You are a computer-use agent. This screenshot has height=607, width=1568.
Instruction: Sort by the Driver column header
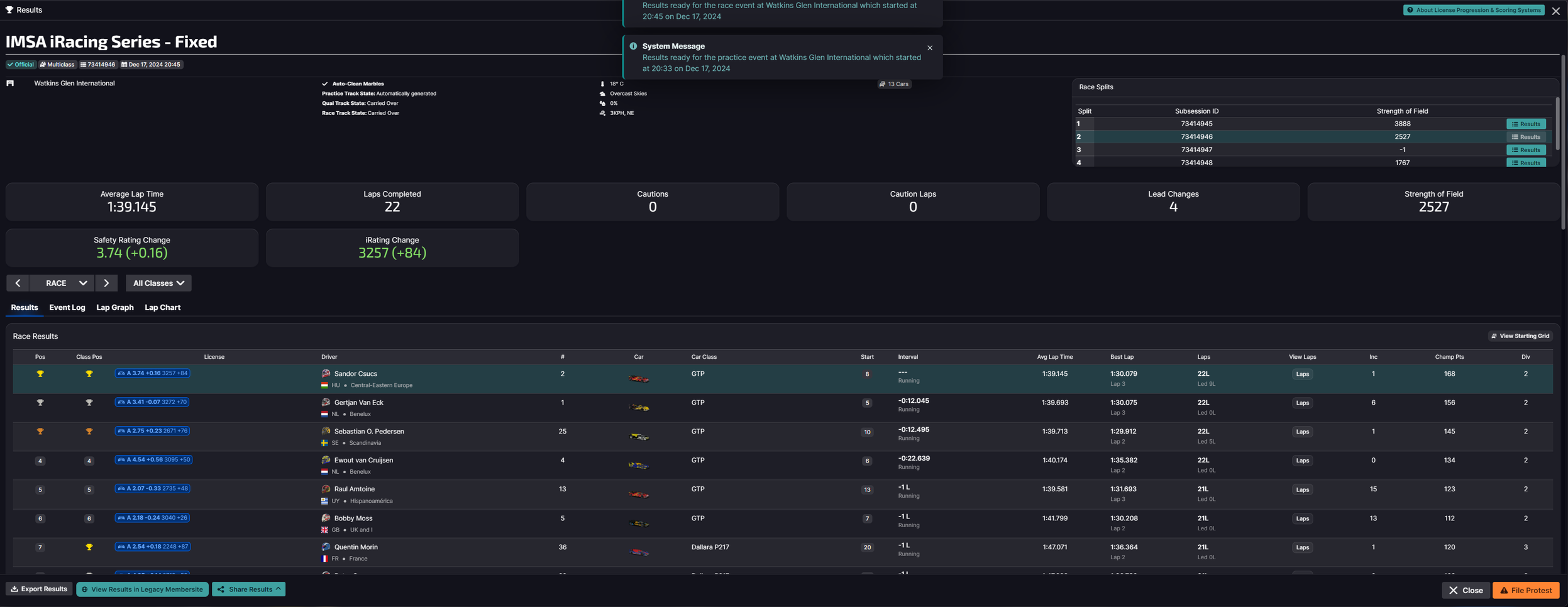pyautogui.click(x=329, y=357)
